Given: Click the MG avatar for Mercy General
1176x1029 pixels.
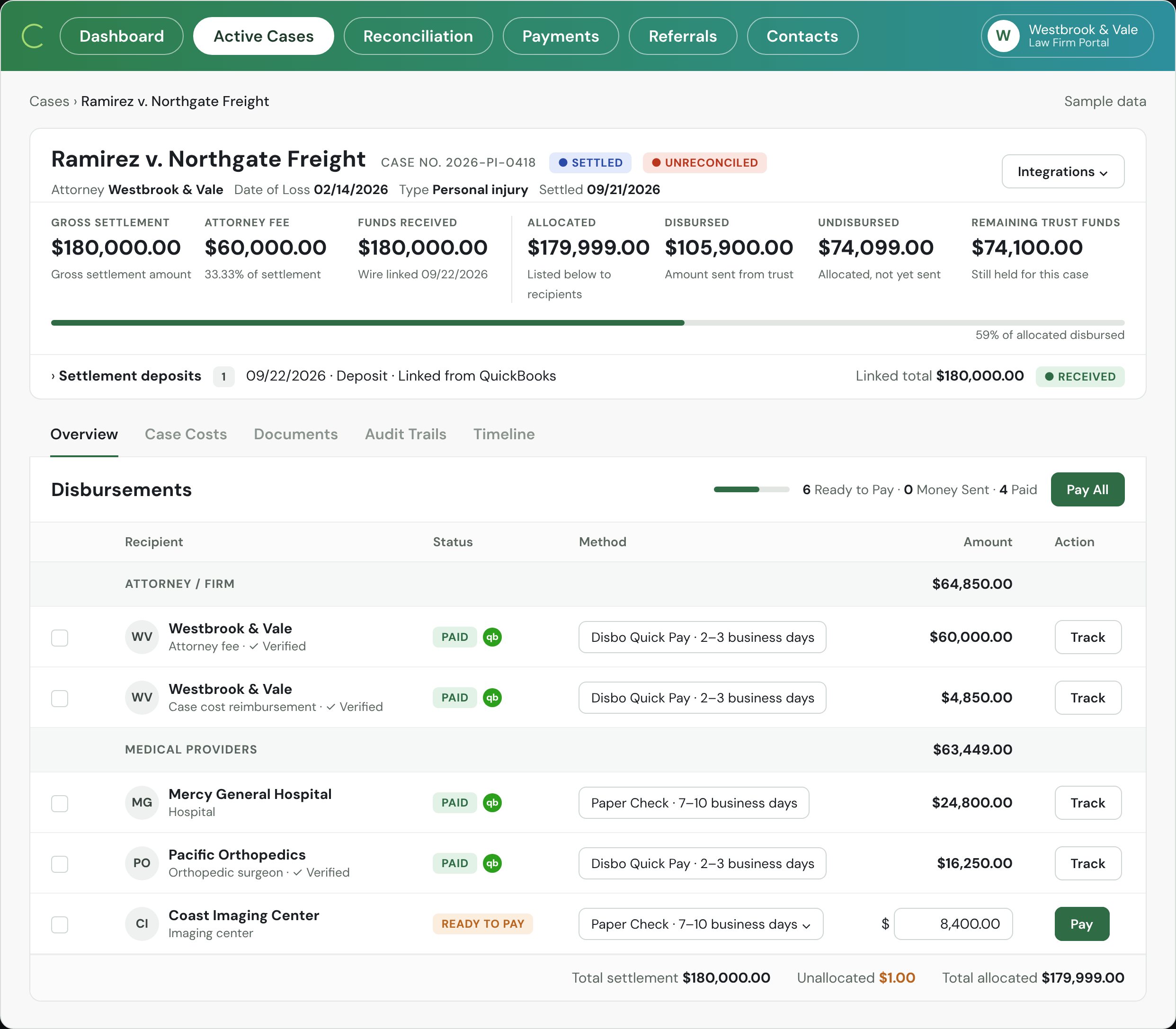Looking at the screenshot, I should click(142, 802).
